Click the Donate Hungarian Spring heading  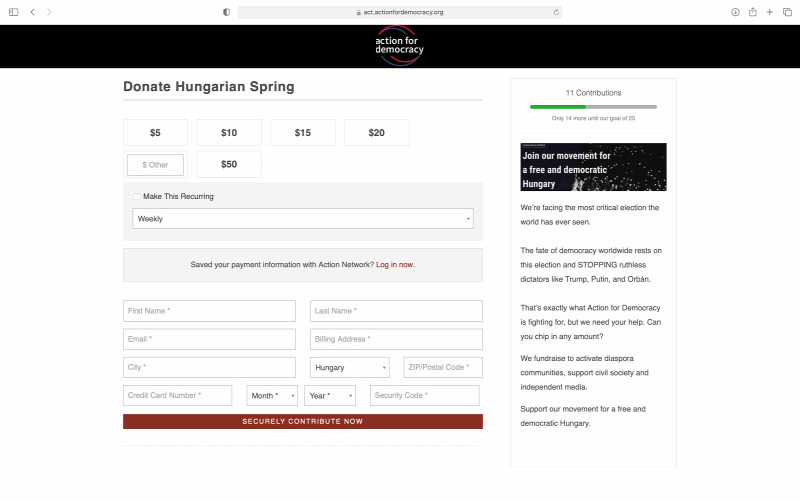209,87
